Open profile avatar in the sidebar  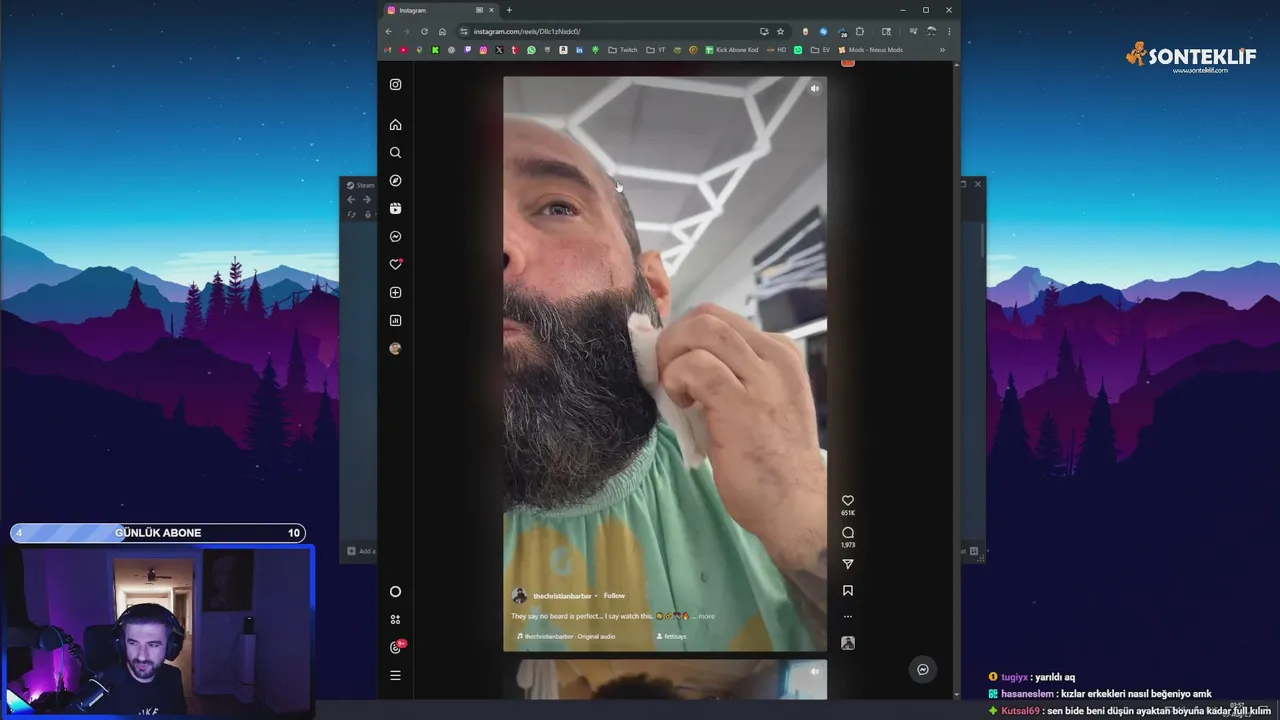pos(395,349)
